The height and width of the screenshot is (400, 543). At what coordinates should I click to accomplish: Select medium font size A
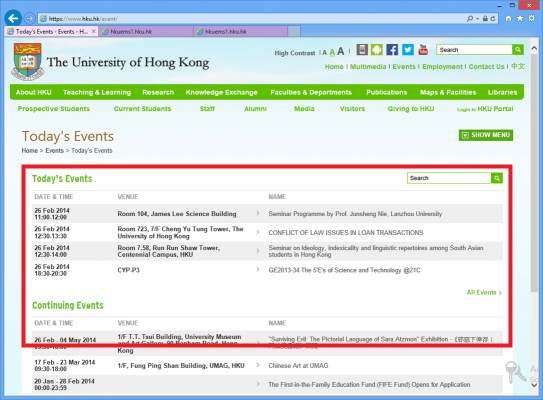(332, 52)
